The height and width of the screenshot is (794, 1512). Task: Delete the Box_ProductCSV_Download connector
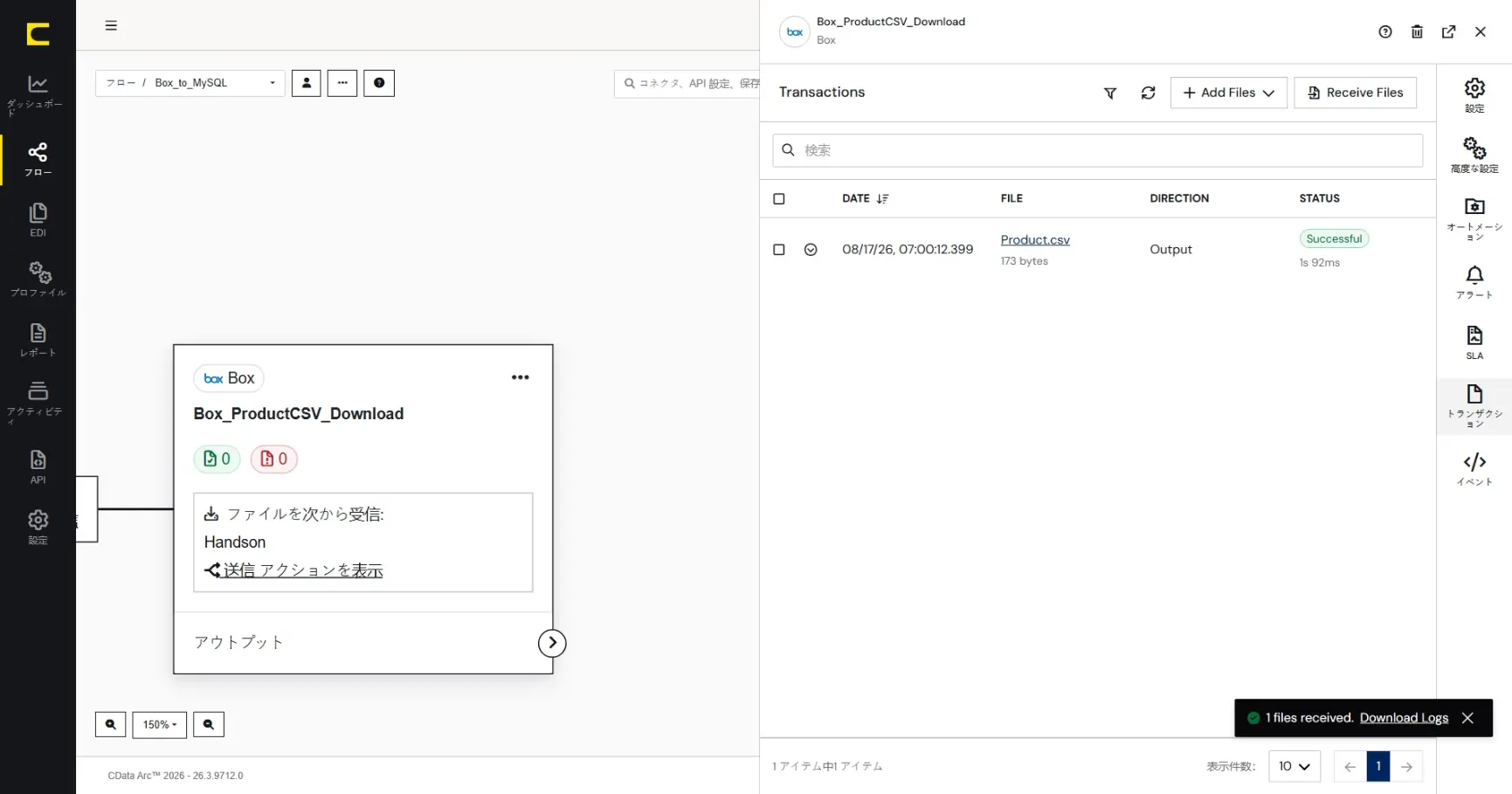(x=1417, y=31)
